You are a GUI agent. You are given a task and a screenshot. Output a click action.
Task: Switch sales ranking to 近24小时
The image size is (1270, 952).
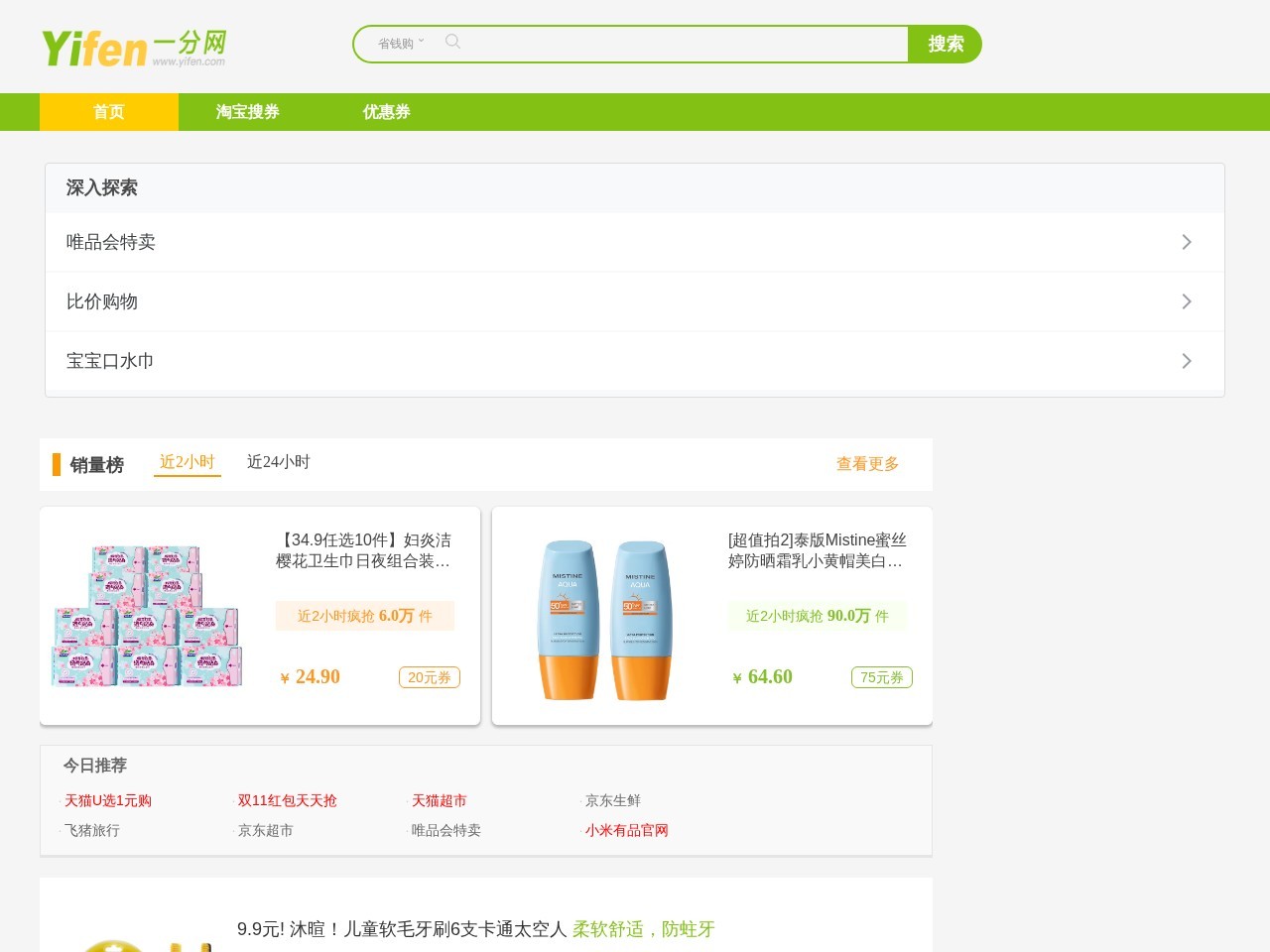coord(278,462)
